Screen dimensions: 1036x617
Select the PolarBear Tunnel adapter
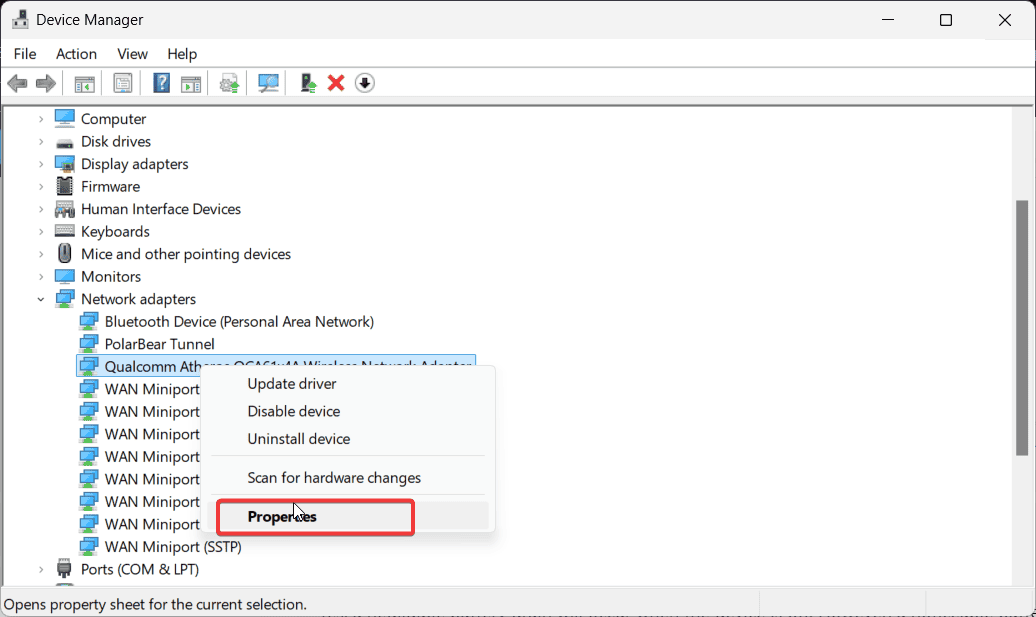159,344
